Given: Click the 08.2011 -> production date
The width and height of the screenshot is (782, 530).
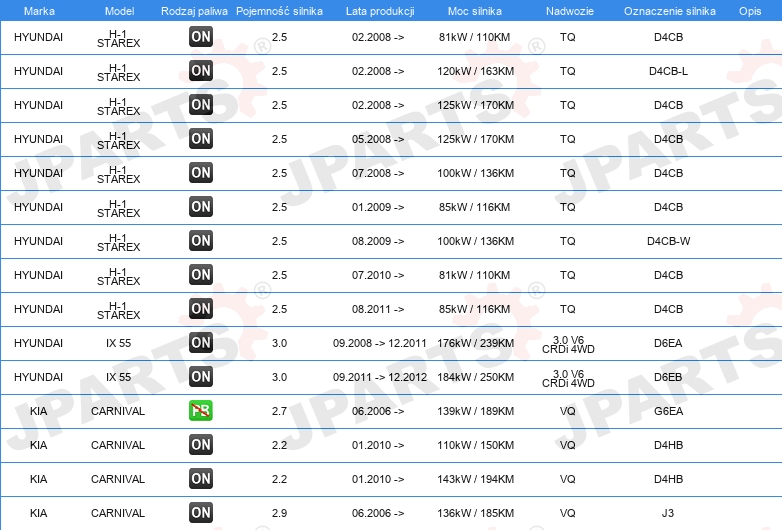Looking at the screenshot, I should tap(378, 309).
